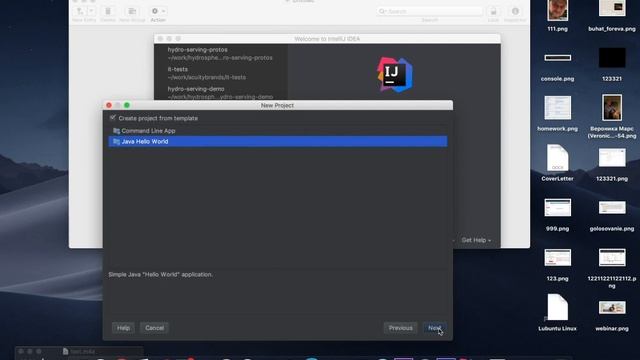Select the black 123321 desktop item
This screenshot has width=640, height=360.
tap(612, 57)
